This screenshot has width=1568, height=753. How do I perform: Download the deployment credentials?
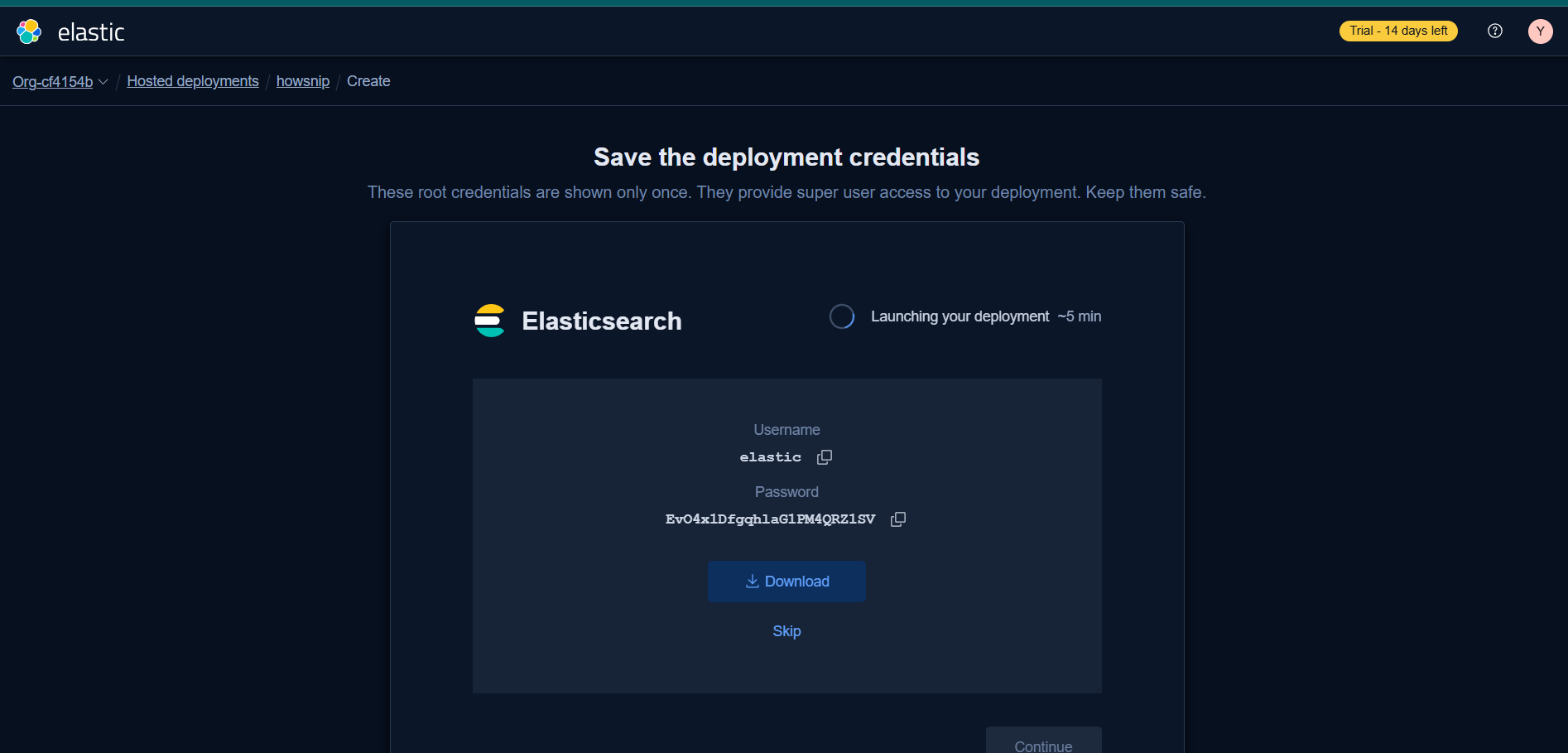click(786, 582)
